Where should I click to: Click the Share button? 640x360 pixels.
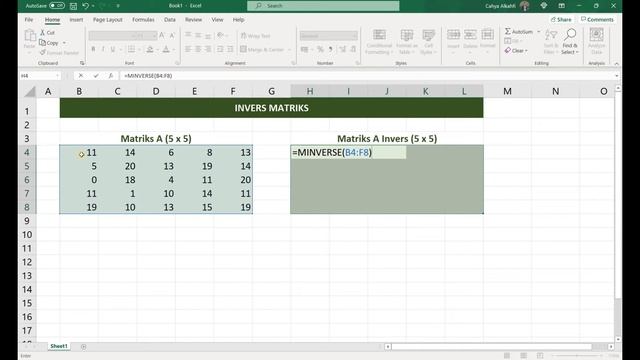[561, 20]
